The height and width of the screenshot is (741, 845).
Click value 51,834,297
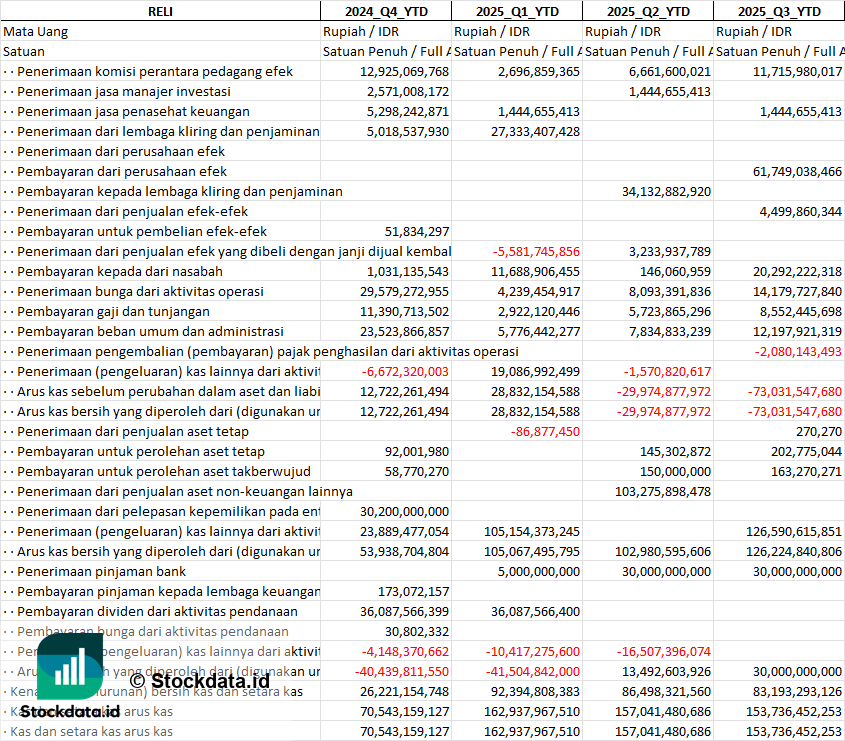click(x=417, y=231)
